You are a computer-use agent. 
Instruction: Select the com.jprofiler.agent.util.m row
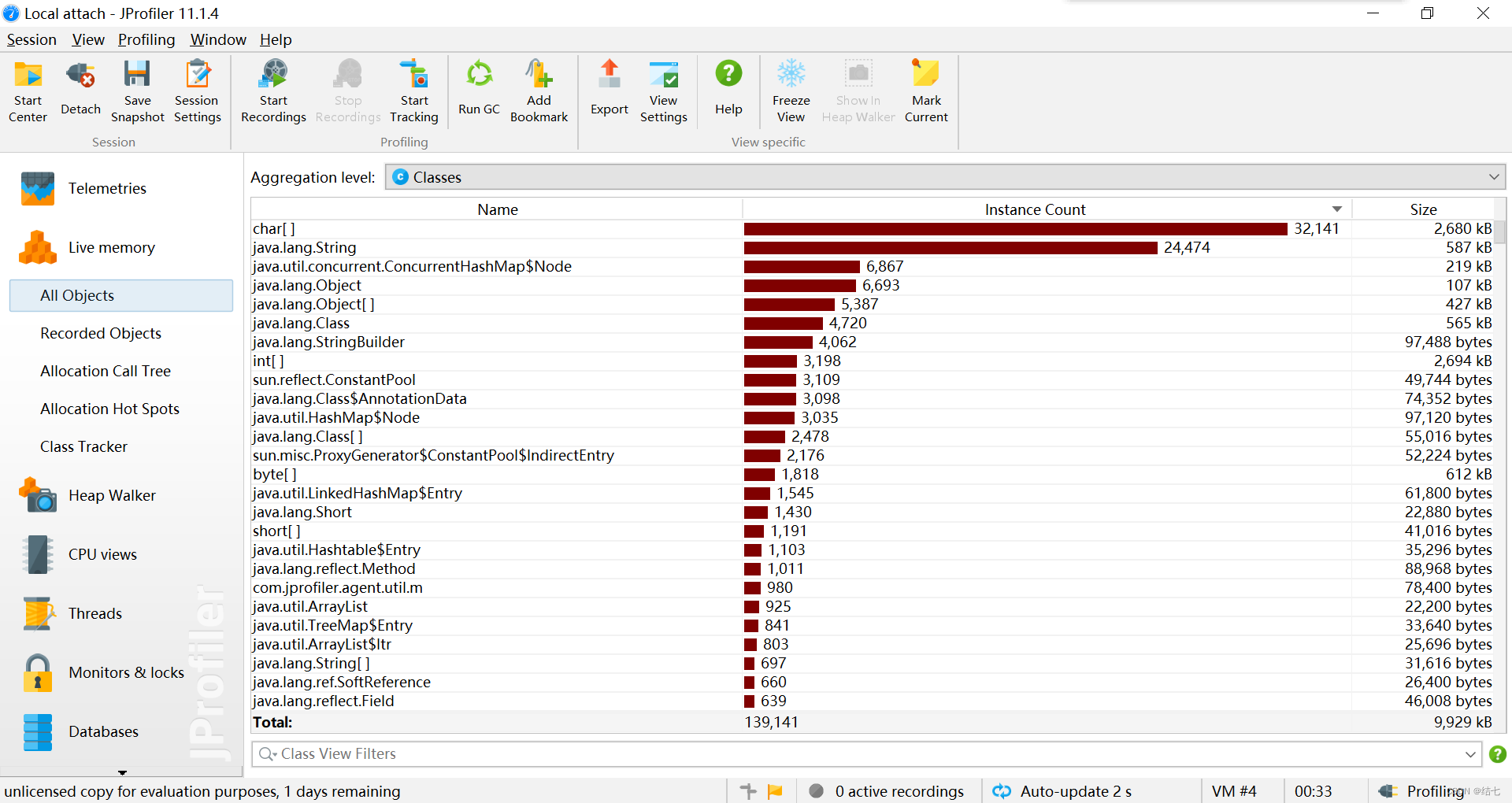[x=872, y=587]
